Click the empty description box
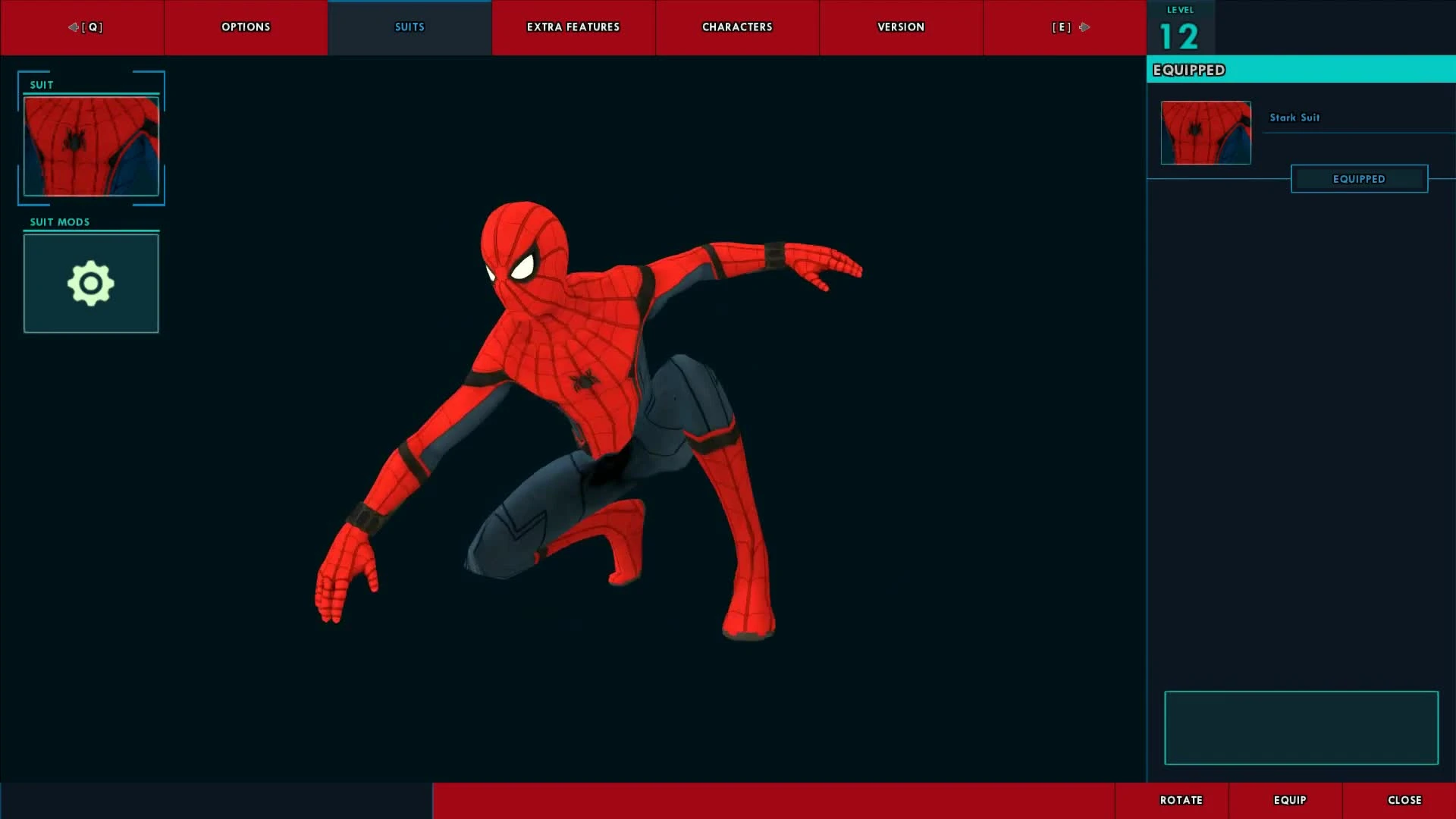Viewport: 1456px width, 819px height. [x=1301, y=728]
